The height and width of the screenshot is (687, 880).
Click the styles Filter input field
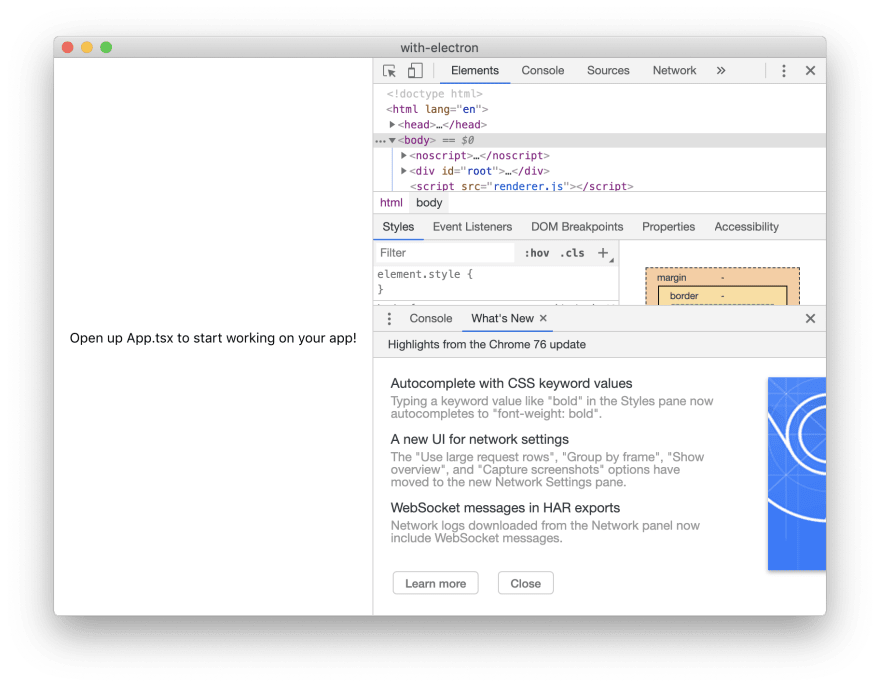coord(444,253)
